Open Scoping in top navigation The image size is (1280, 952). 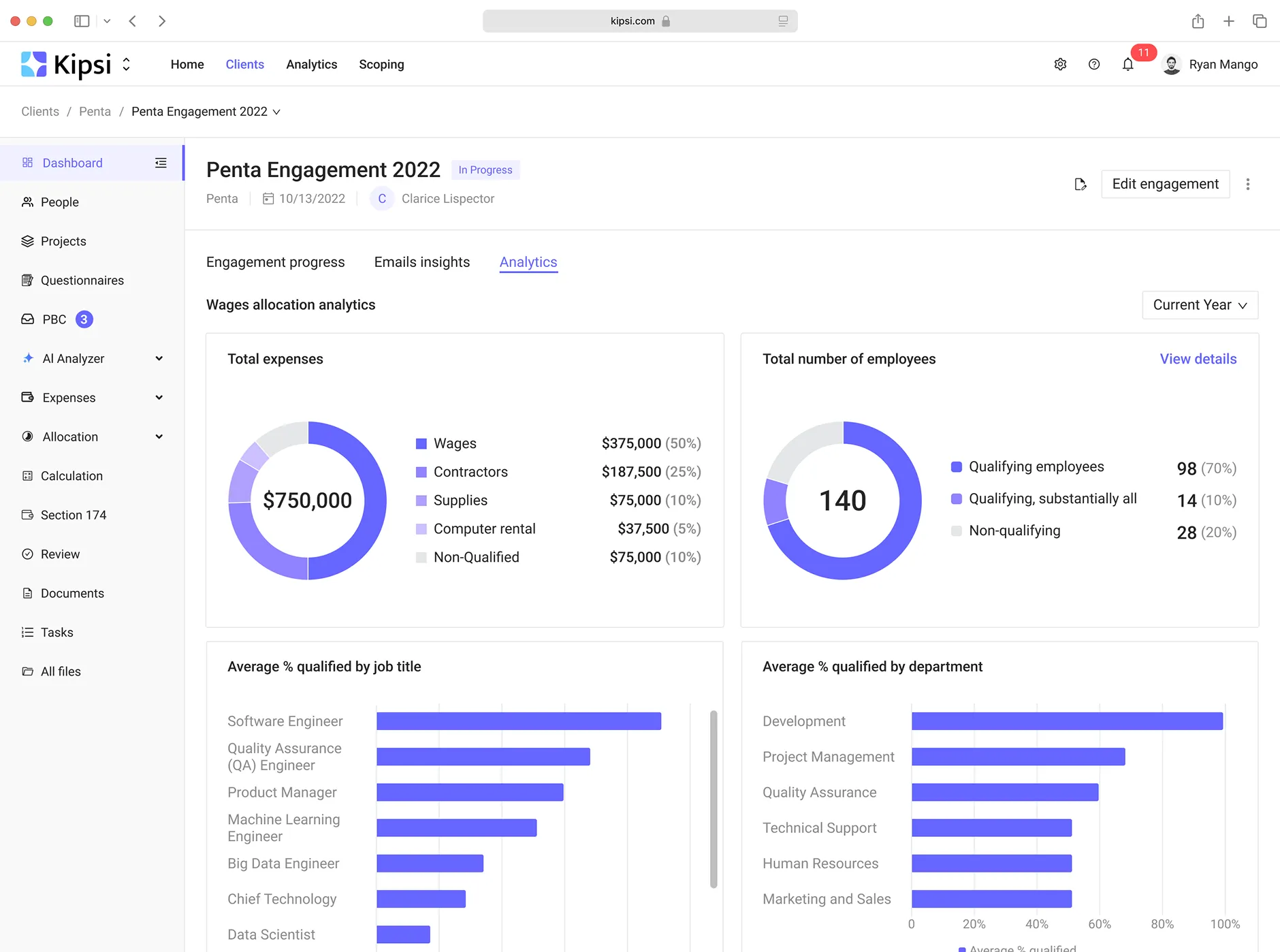[381, 64]
